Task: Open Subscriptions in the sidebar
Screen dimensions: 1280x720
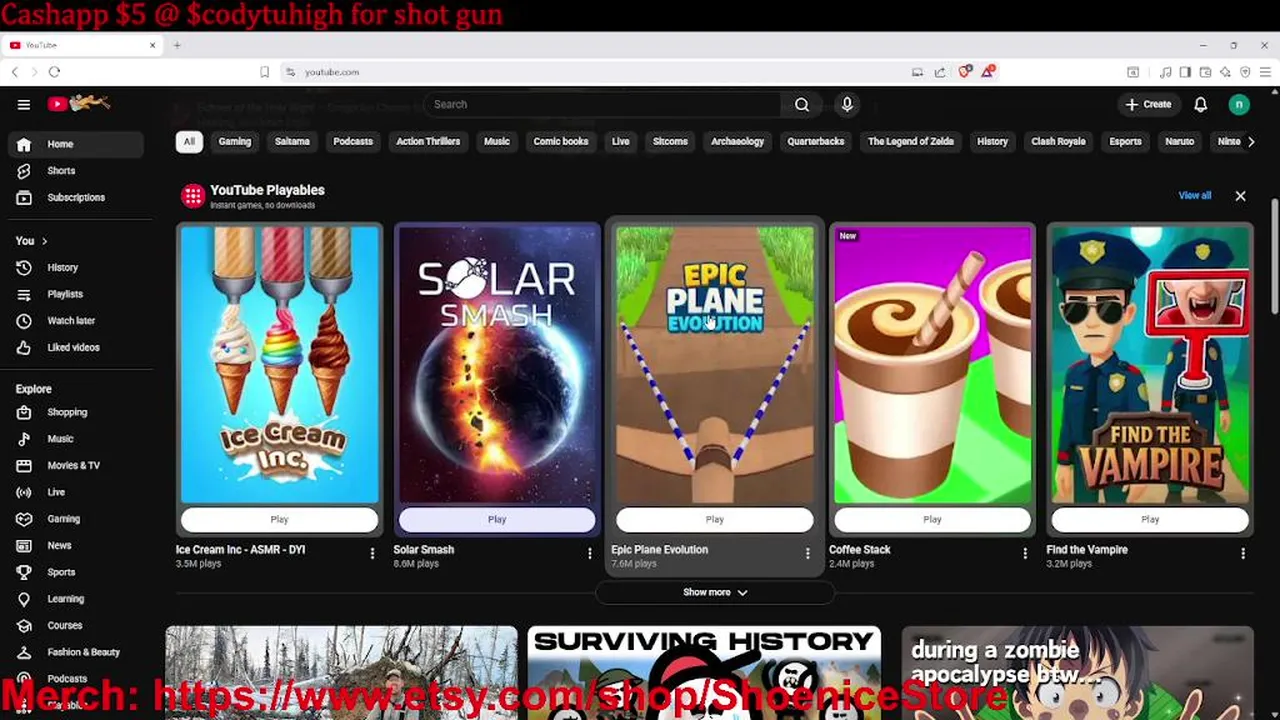Action: tap(76, 198)
